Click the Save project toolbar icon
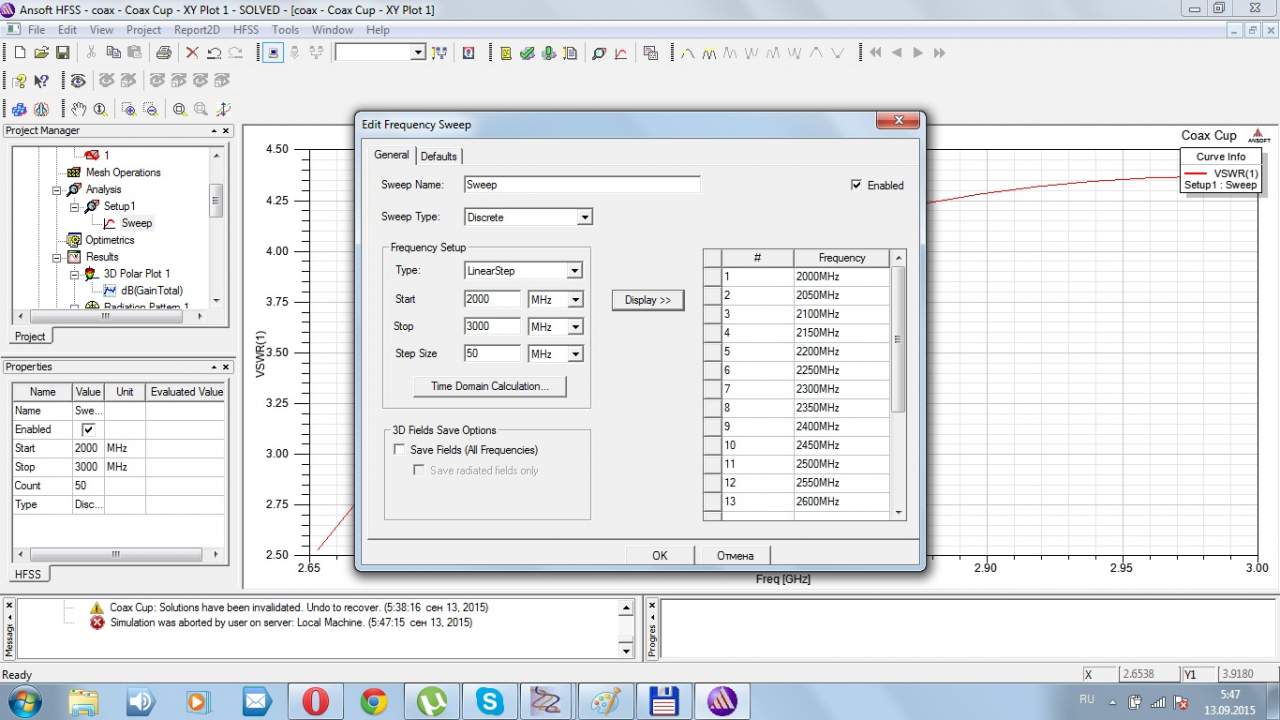1280x720 pixels. click(62, 53)
